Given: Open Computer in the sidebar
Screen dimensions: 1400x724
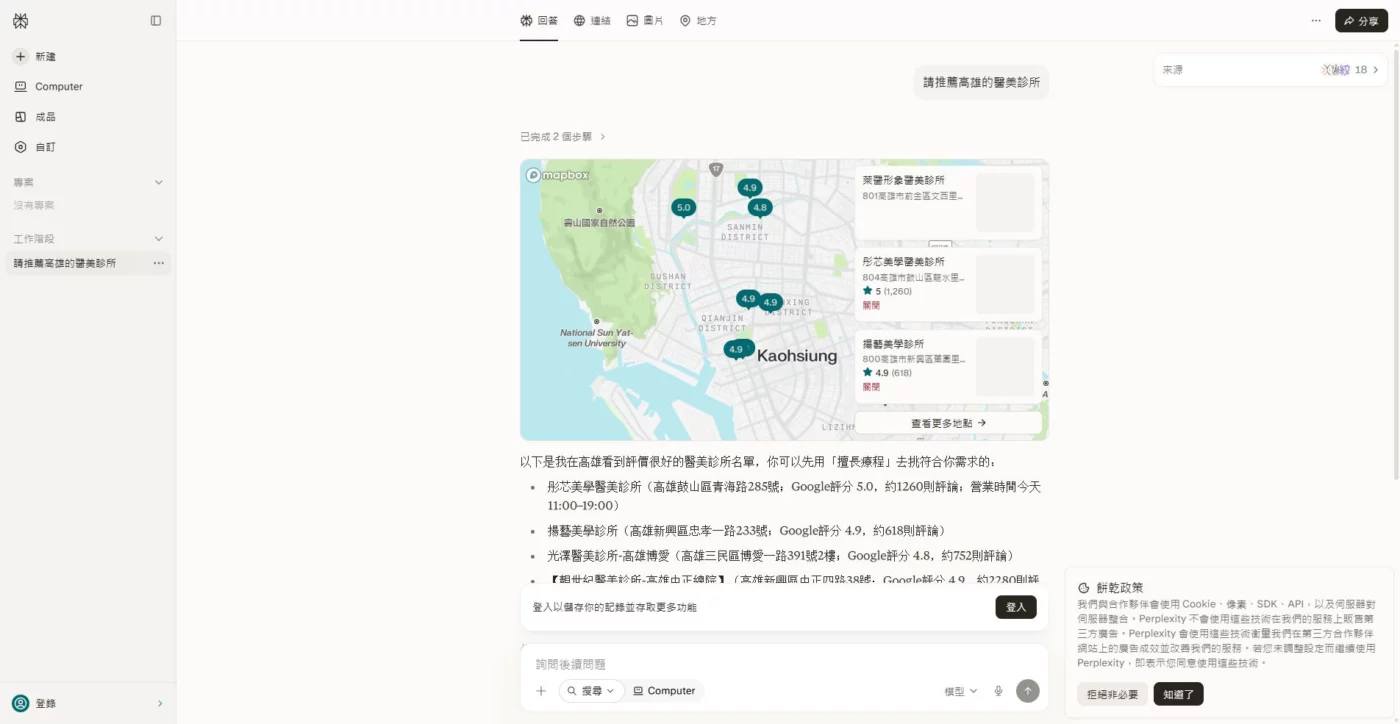Looking at the screenshot, I should (x=48, y=87).
